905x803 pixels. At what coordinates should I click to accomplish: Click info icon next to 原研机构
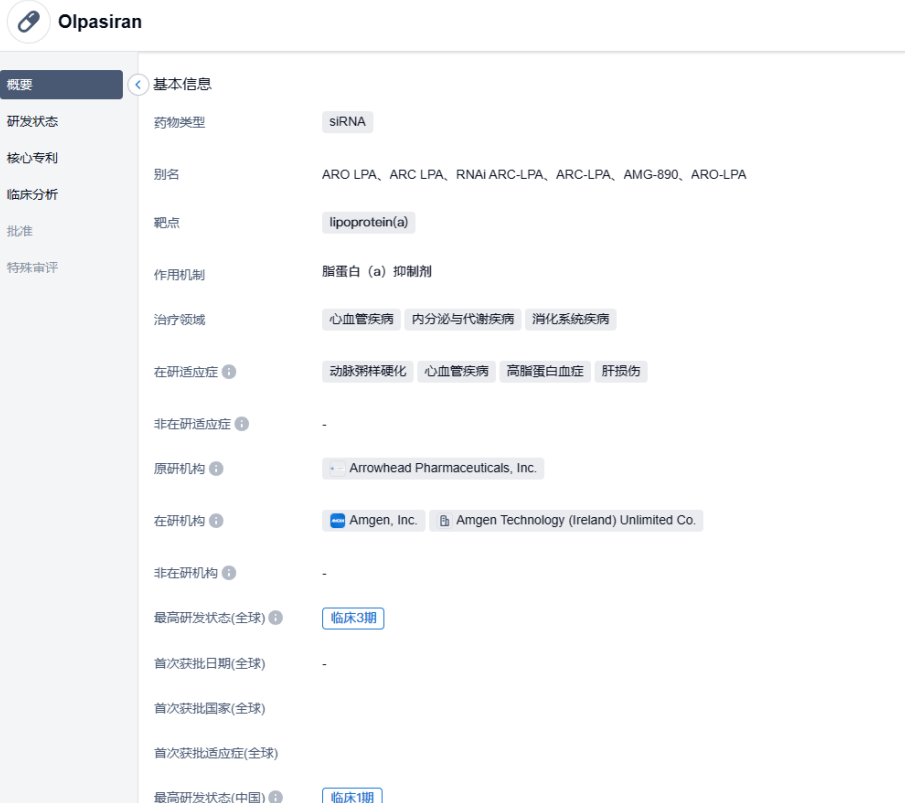pyautogui.click(x=216, y=469)
